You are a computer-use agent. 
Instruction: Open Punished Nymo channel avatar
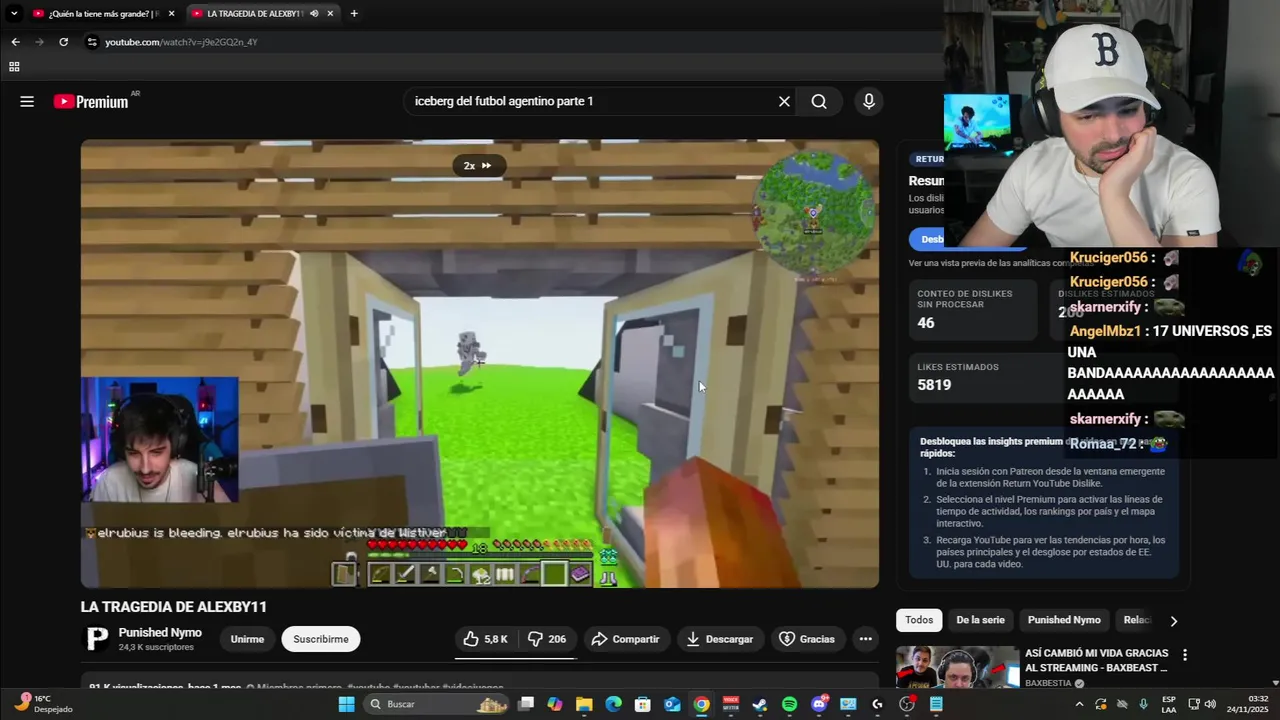point(97,639)
